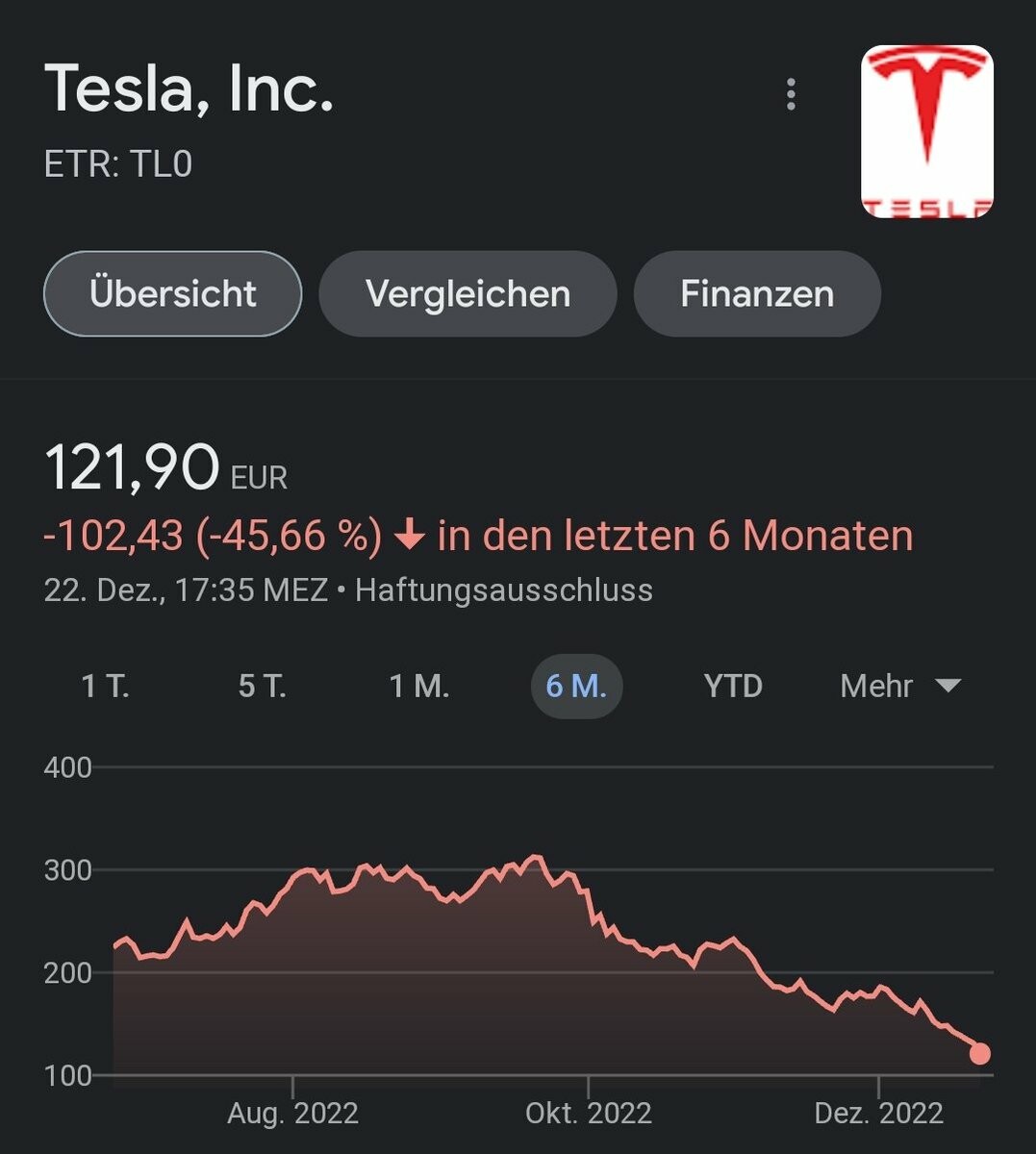Select the 1 T. time range
1036x1154 pixels.
click(x=106, y=687)
